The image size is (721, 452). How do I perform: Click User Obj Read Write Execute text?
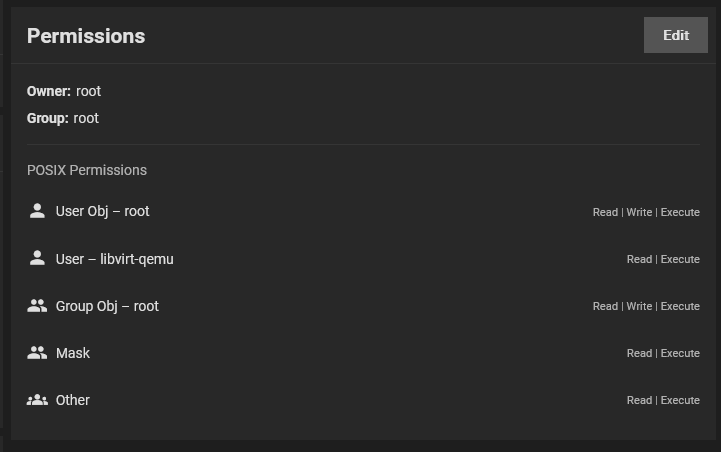646,212
